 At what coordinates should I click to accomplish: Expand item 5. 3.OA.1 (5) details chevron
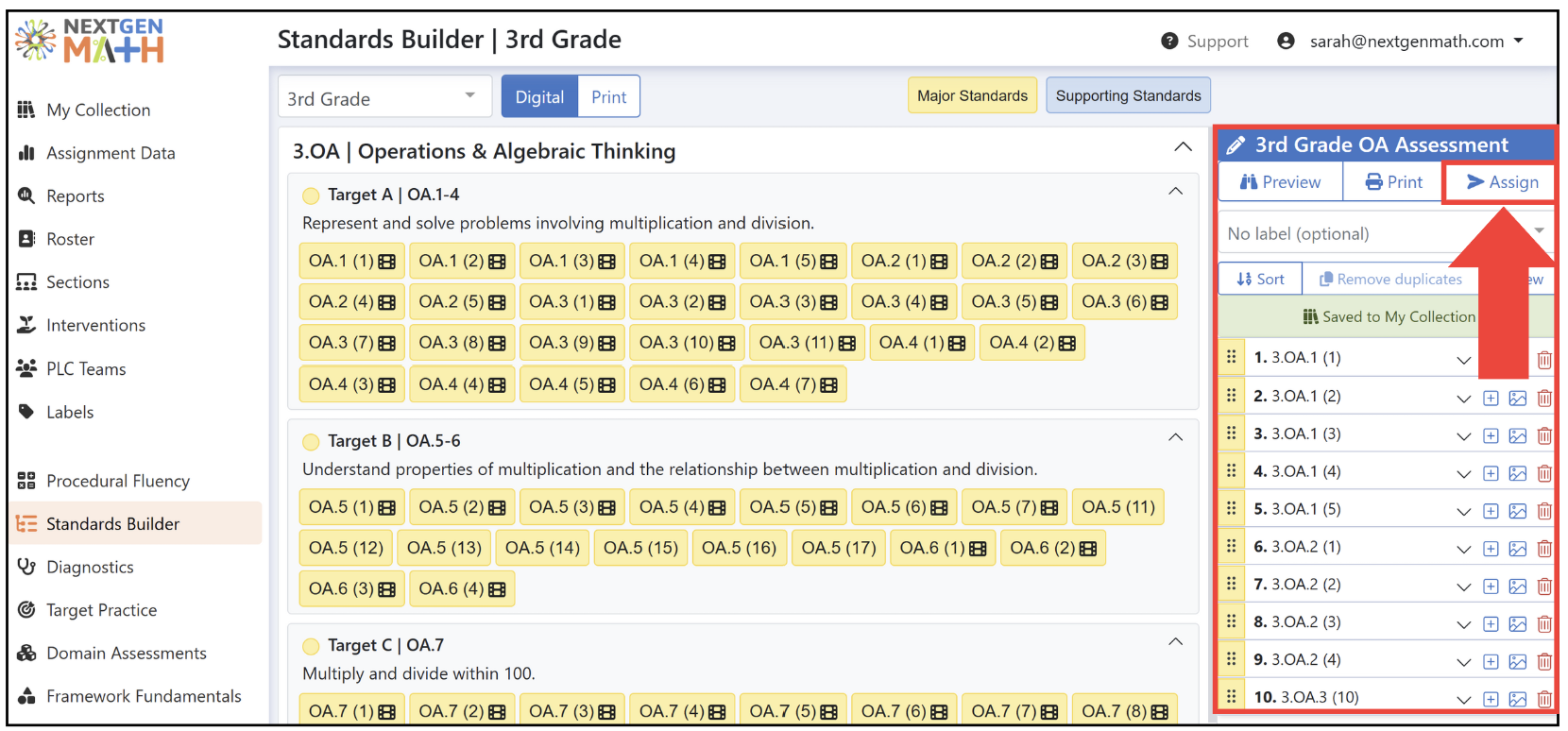click(x=1464, y=511)
